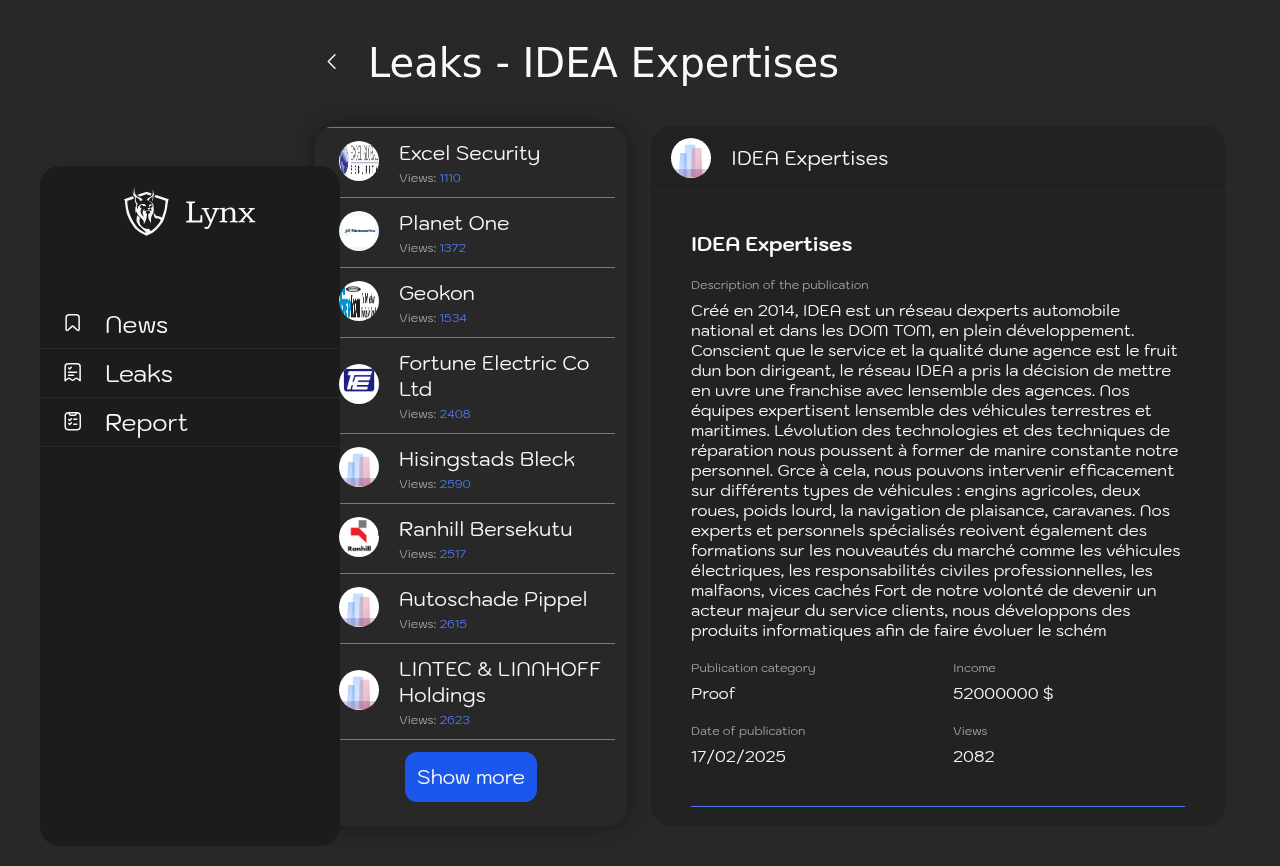Click views count 2408 under Fortune Electric

tap(455, 414)
